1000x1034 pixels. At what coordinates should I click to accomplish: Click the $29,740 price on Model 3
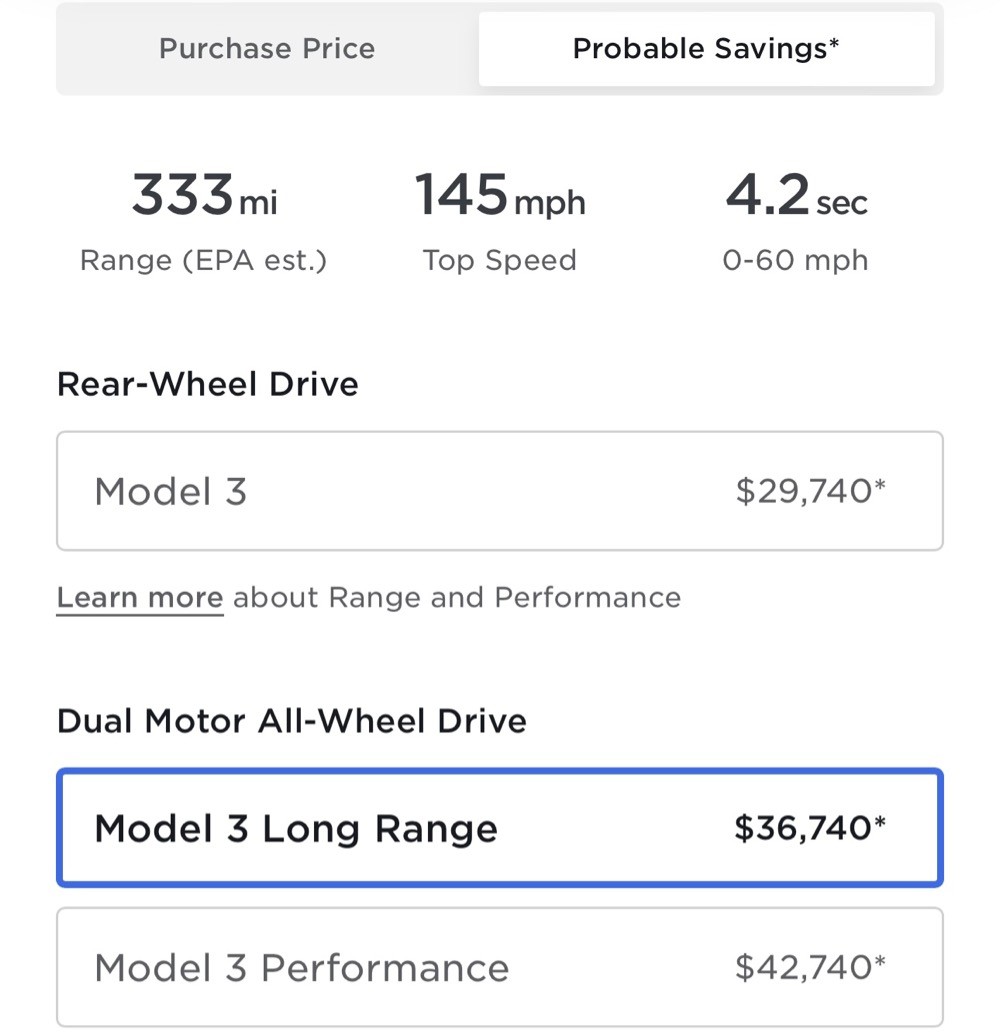[x=804, y=491]
